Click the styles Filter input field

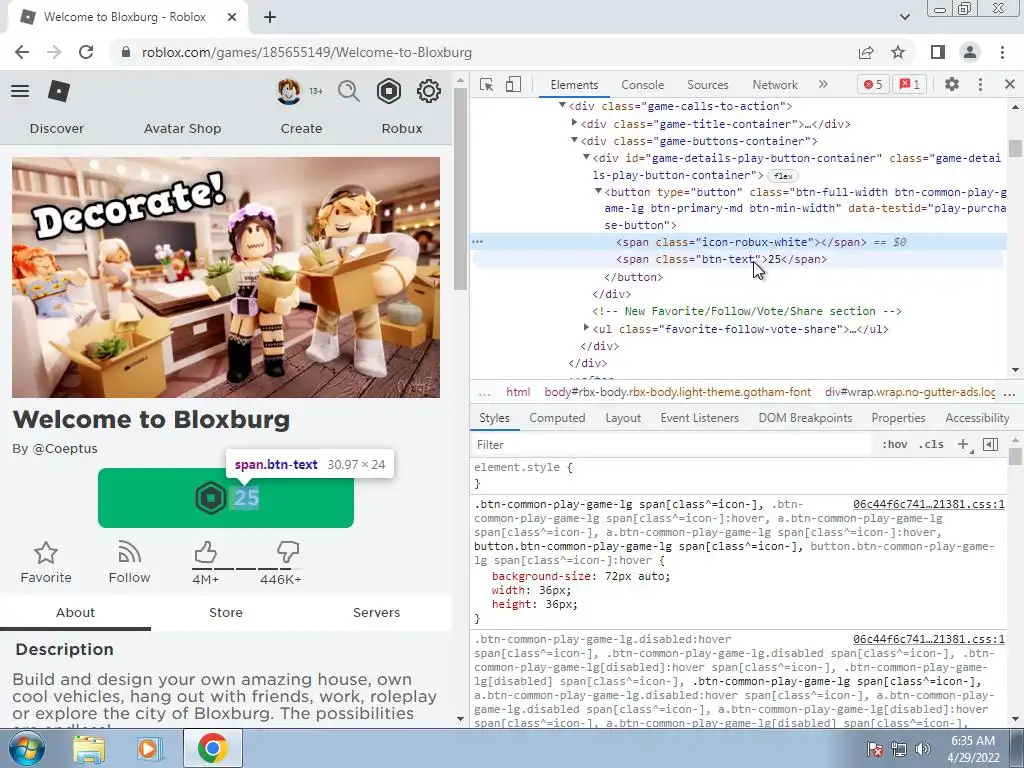coord(673,445)
